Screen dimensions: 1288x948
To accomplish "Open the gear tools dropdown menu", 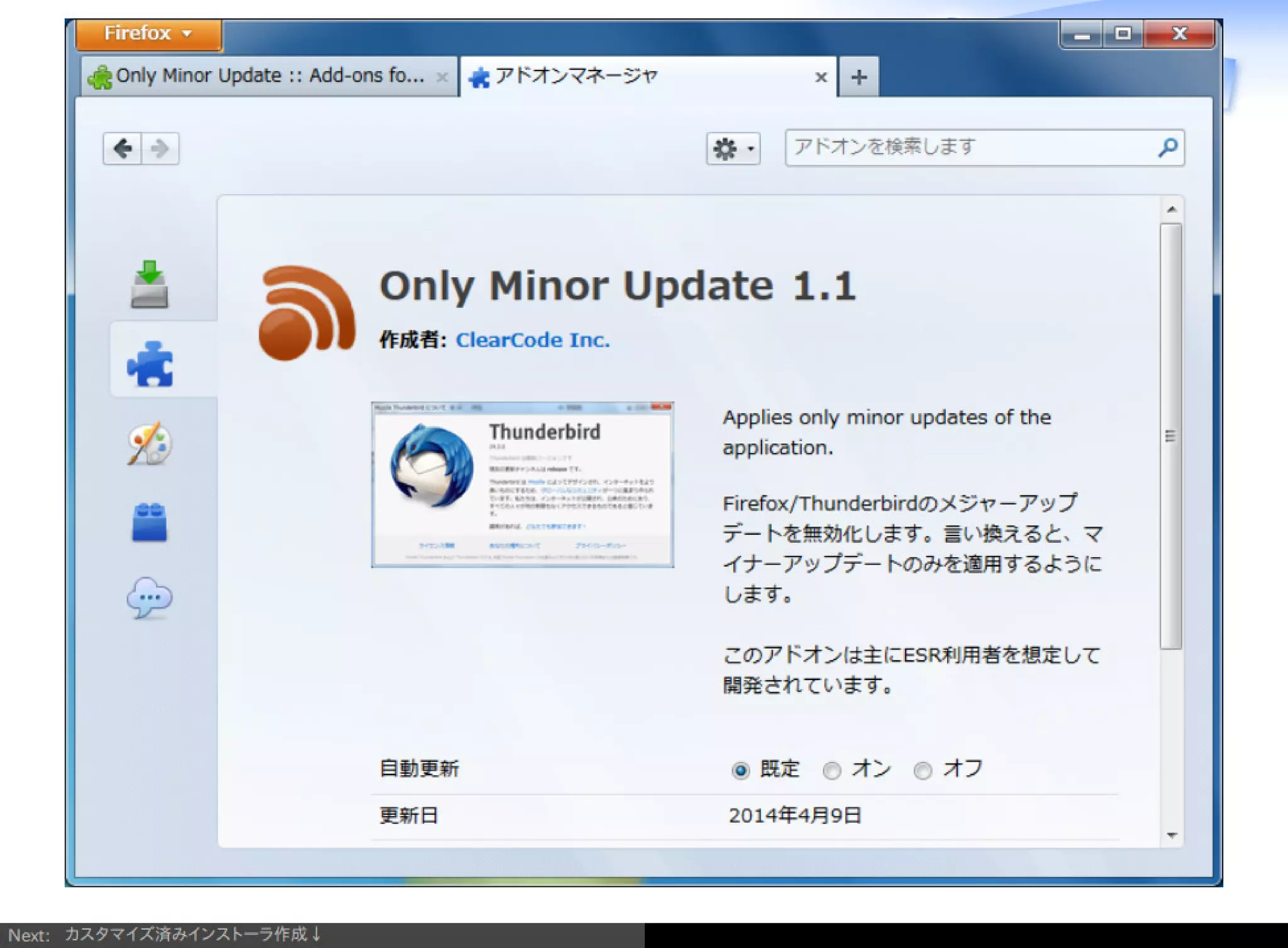I will [x=733, y=149].
